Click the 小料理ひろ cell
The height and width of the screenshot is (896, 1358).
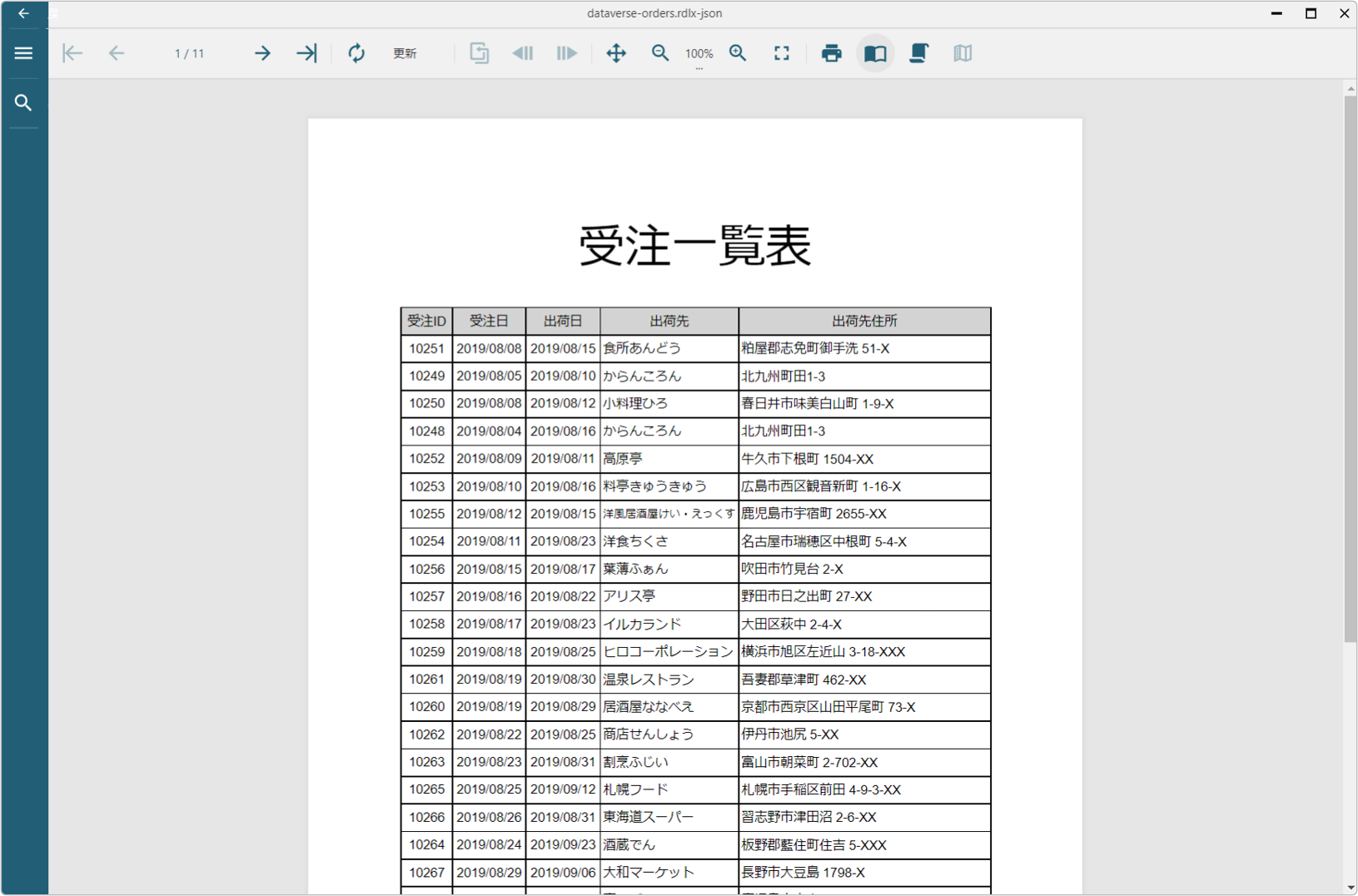(669, 404)
